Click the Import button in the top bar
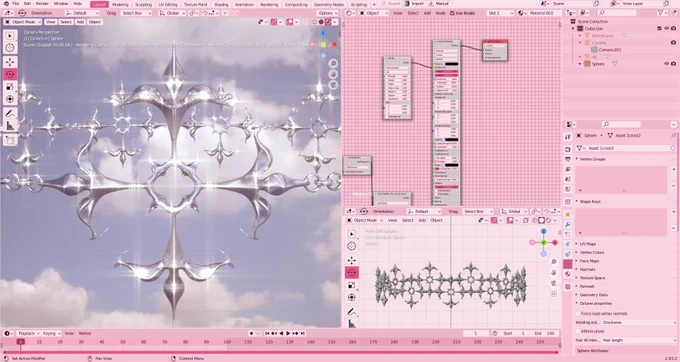 (414, 4)
